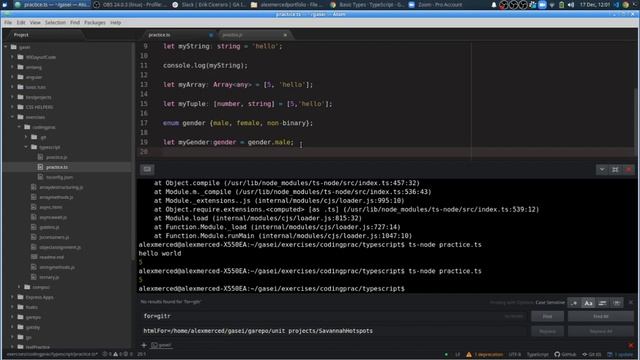Toggle the Whole Word find option

(616, 303)
